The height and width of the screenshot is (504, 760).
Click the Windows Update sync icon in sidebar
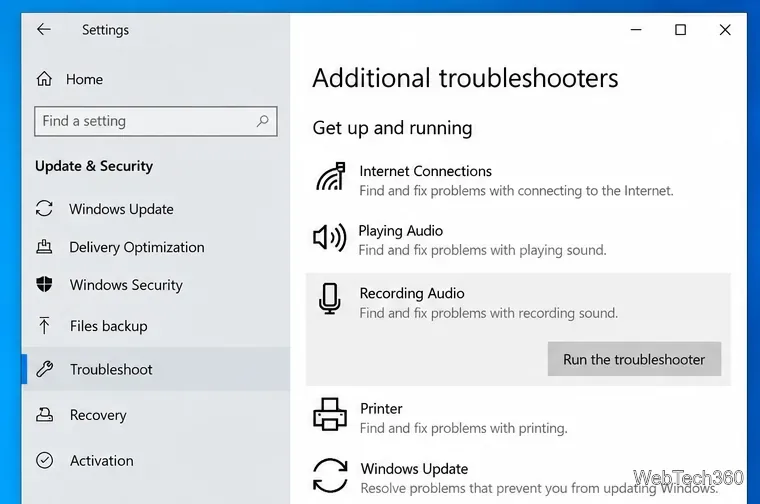click(x=44, y=208)
